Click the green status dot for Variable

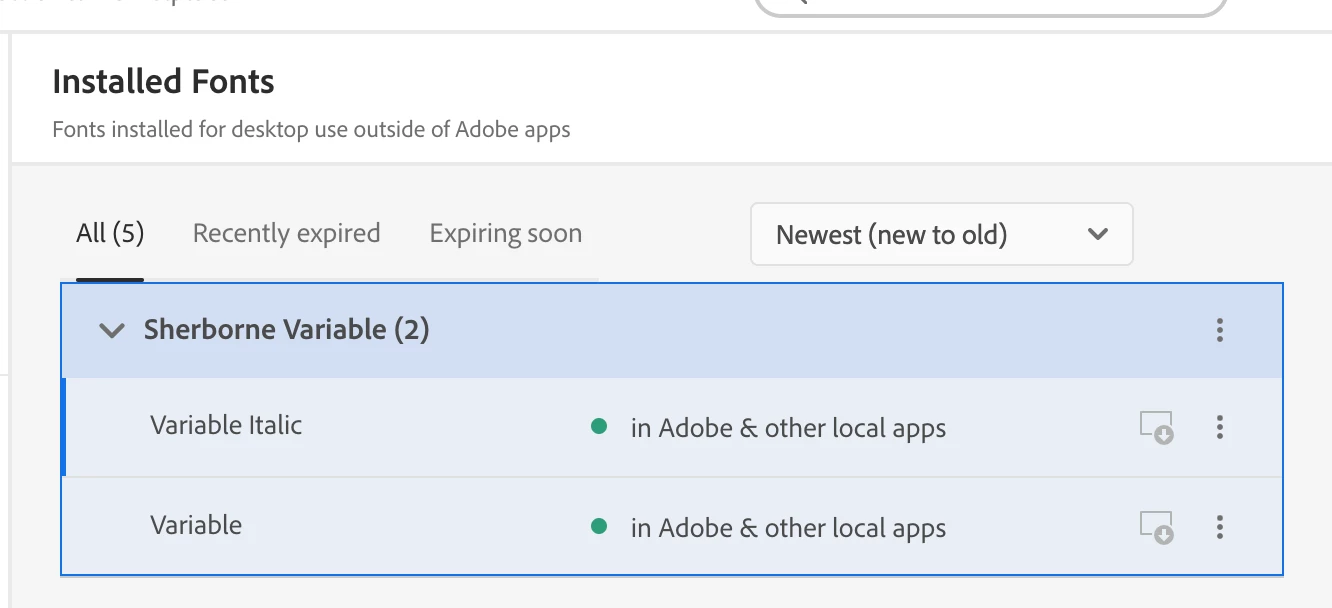pos(599,527)
